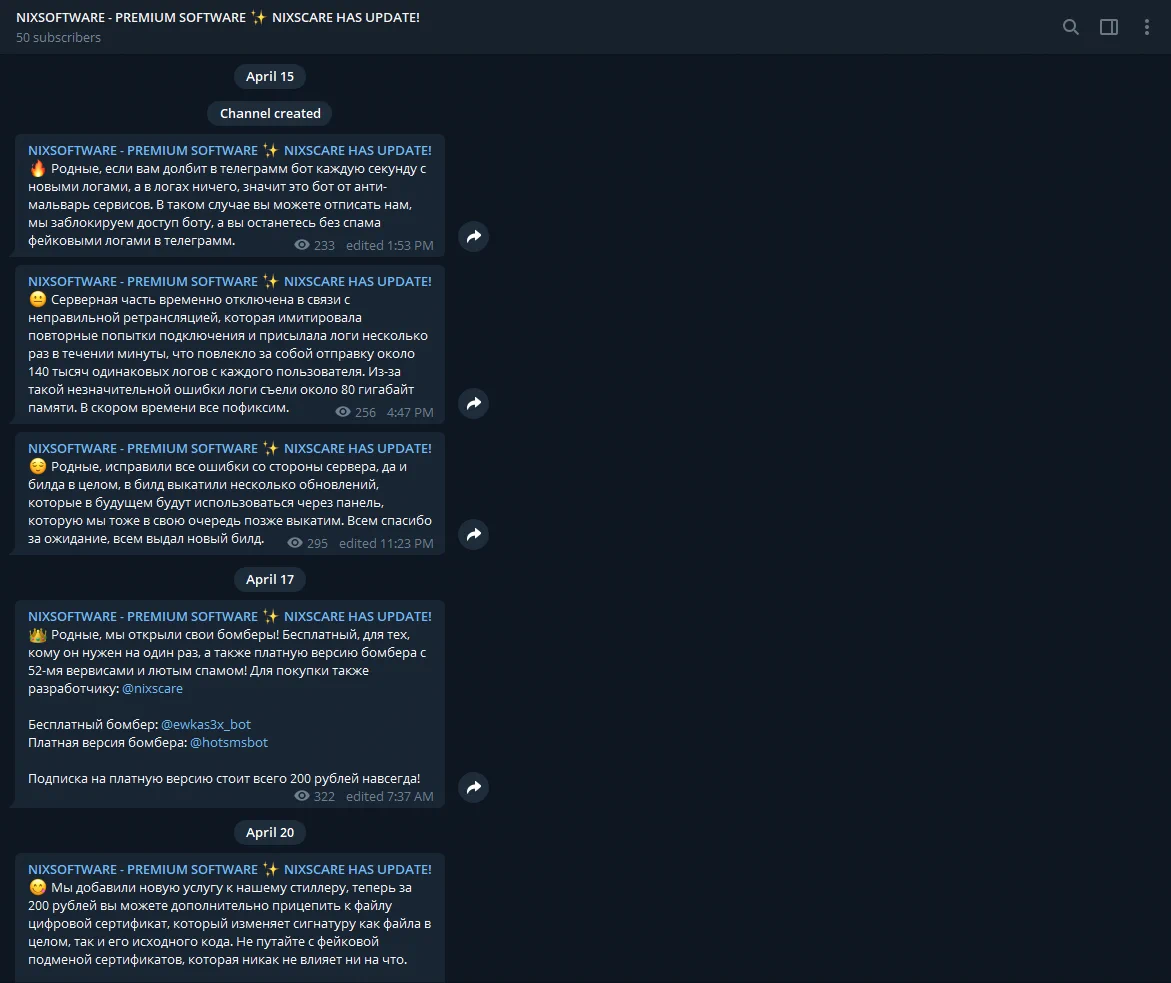Image resolution: width=1171 pixels, height=983 pixels.
Task: Click the sender name above "мы открыли свои бомберы"
Action: 230,616
